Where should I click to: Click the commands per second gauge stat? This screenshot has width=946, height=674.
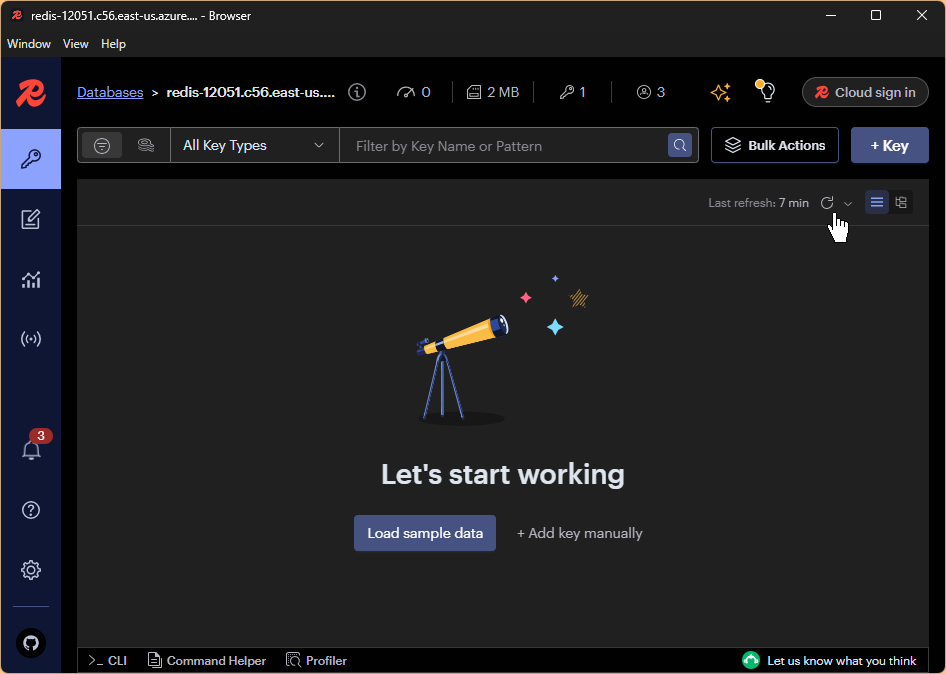point(413,92)
